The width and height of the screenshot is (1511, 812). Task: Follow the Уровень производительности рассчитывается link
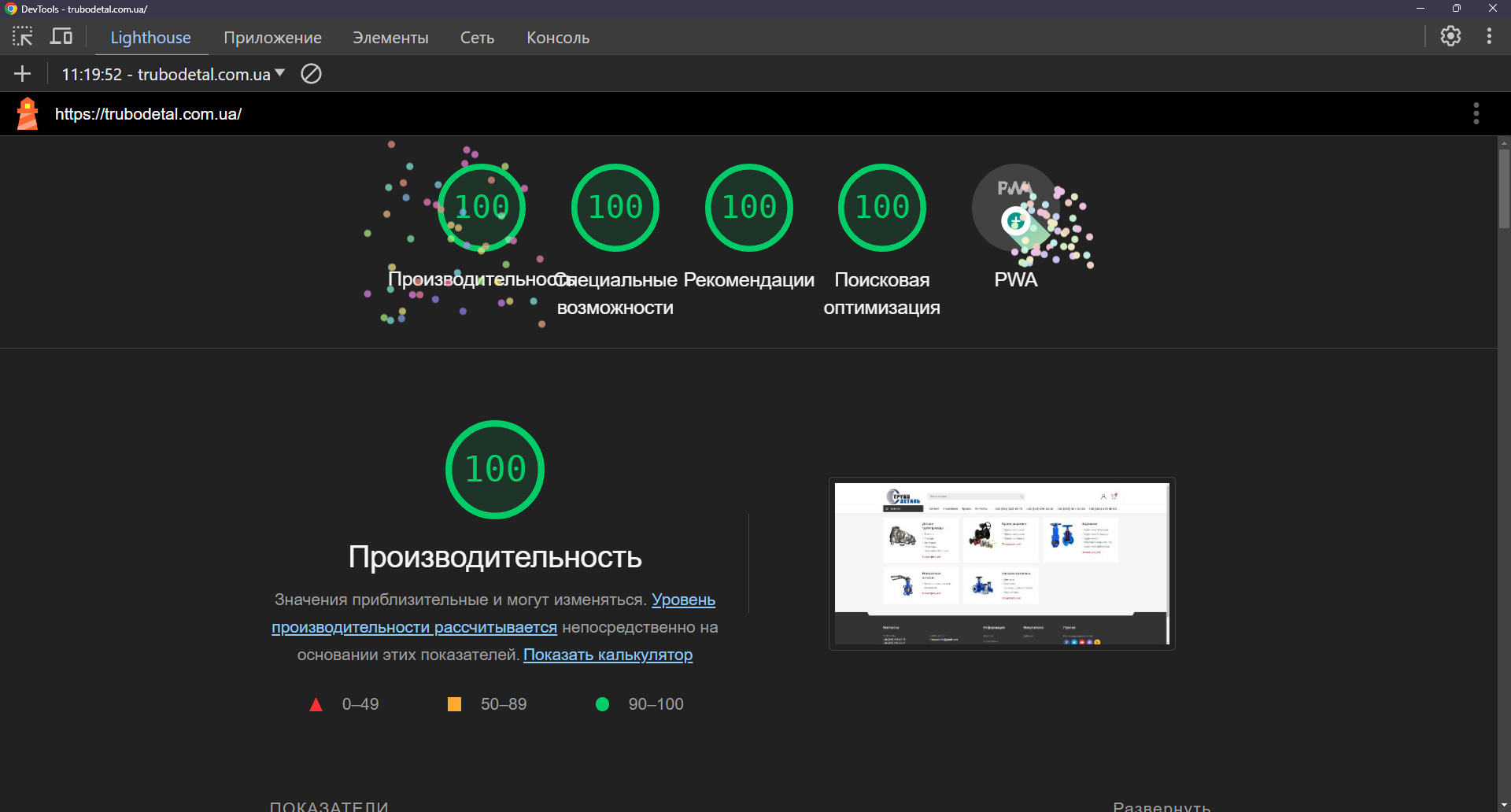(493, 614)
